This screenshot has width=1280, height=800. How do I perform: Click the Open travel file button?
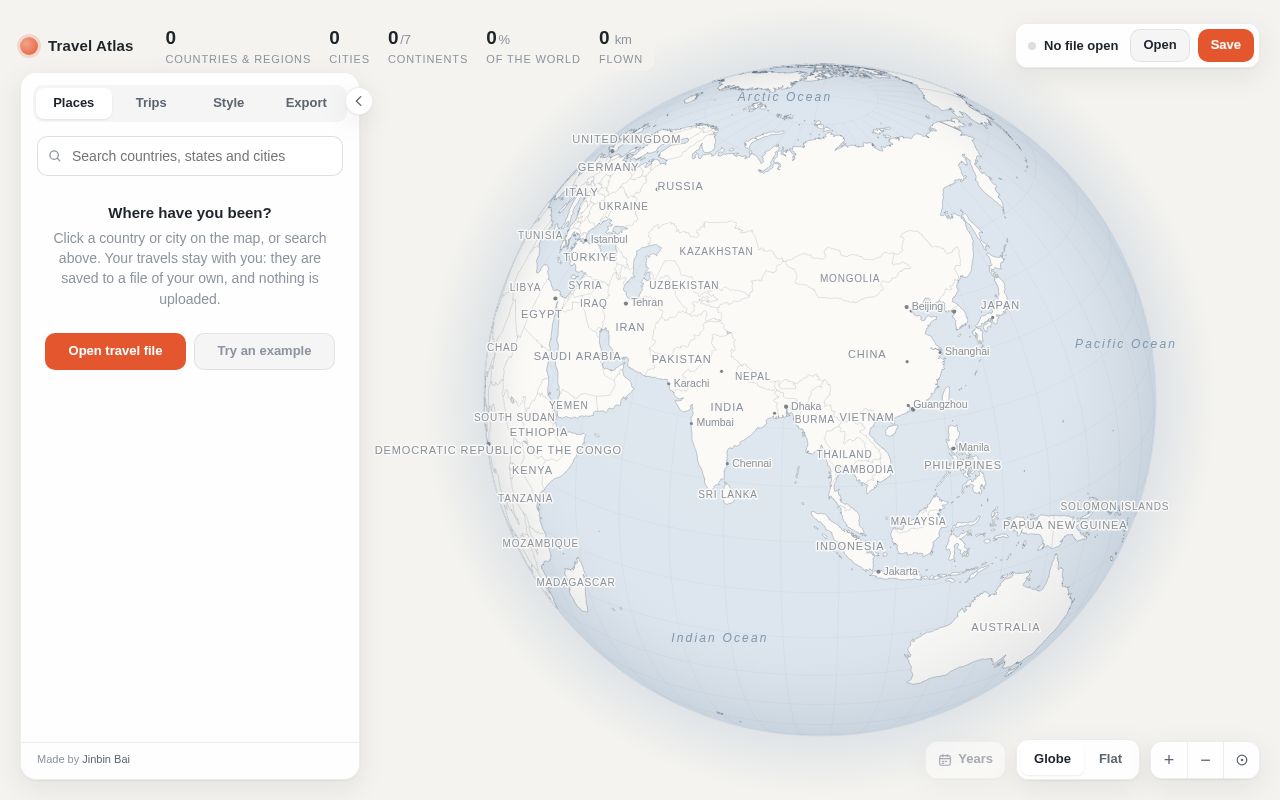click(x=115, y=351)
